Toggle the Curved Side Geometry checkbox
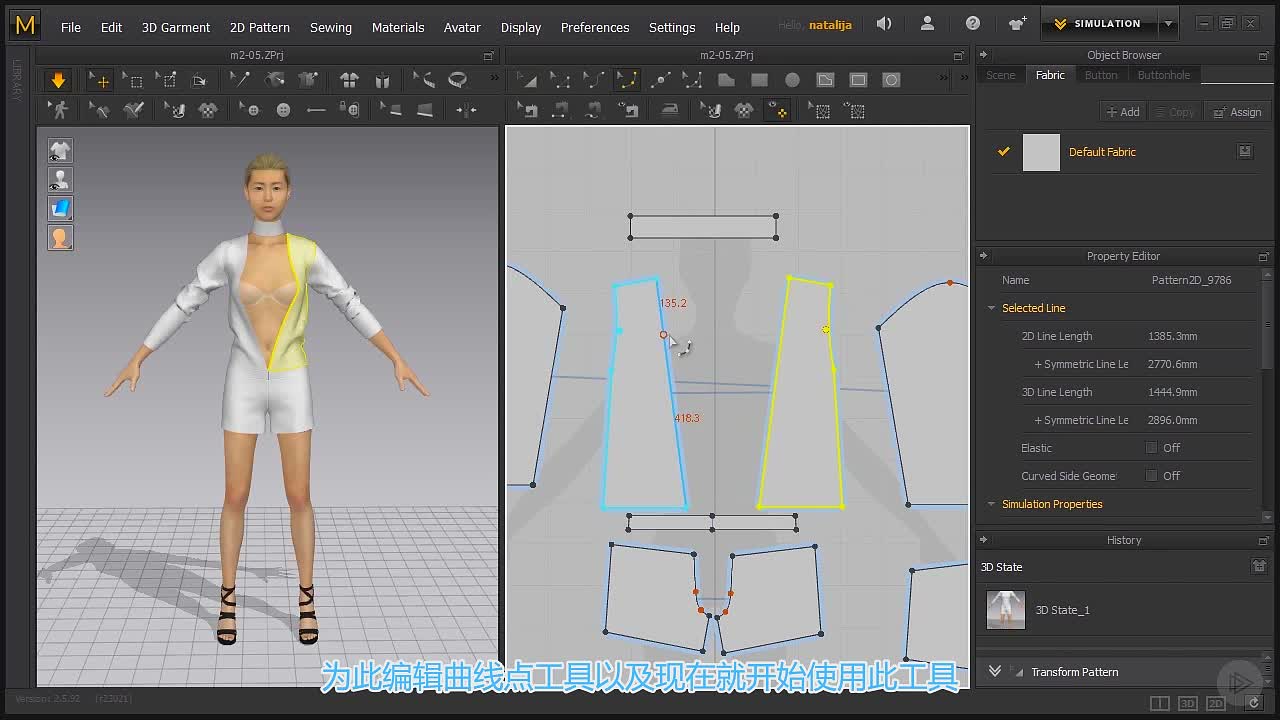This screenshot has width=1280, height=720. click(x=1151, y=476)
